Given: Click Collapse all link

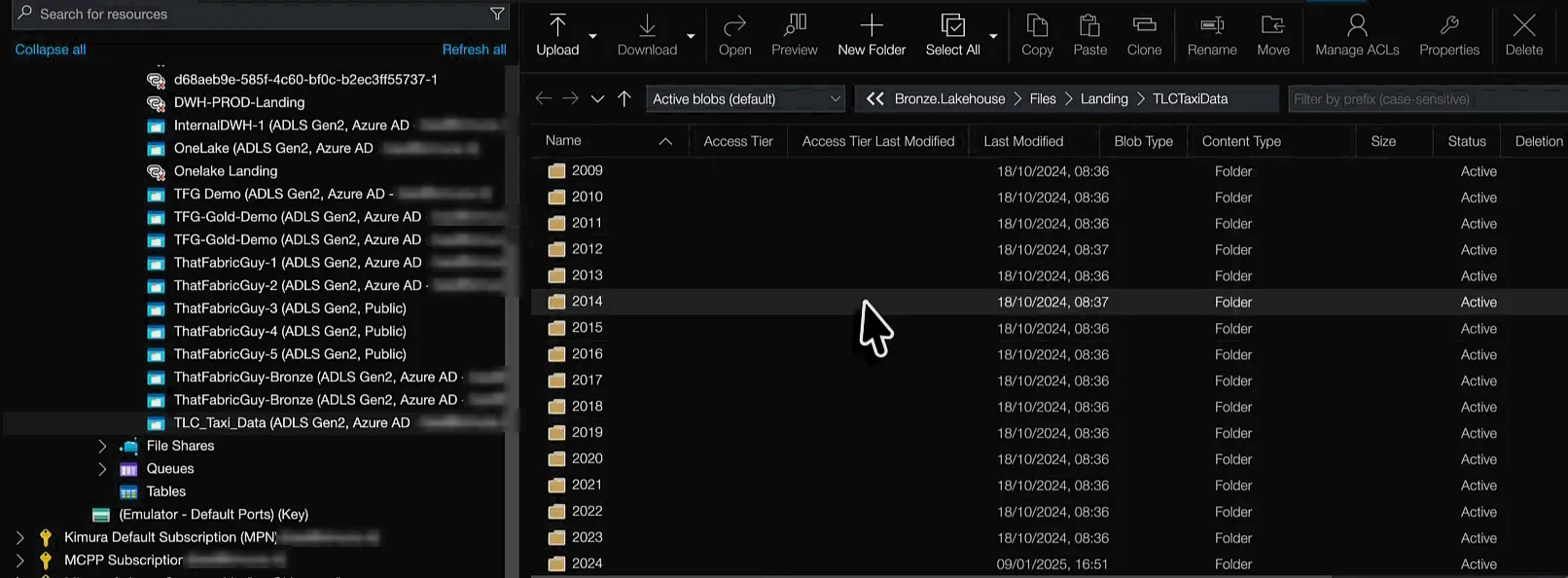Looking at the screenshot, I should coord(51,50).
